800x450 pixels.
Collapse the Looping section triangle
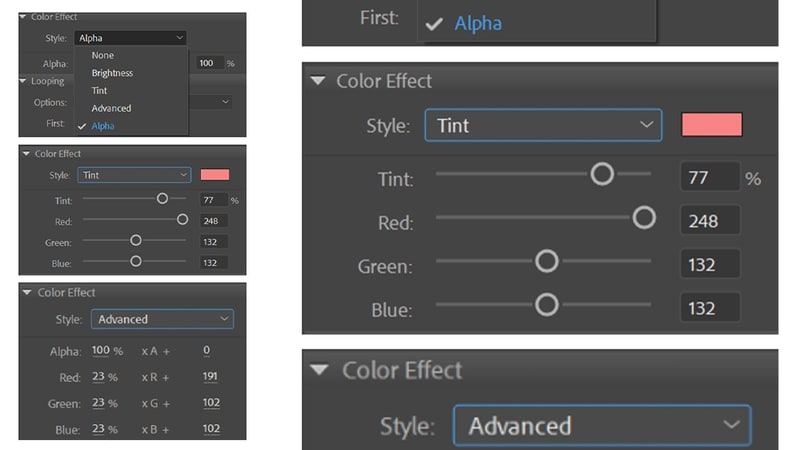[x=25, y=81]
